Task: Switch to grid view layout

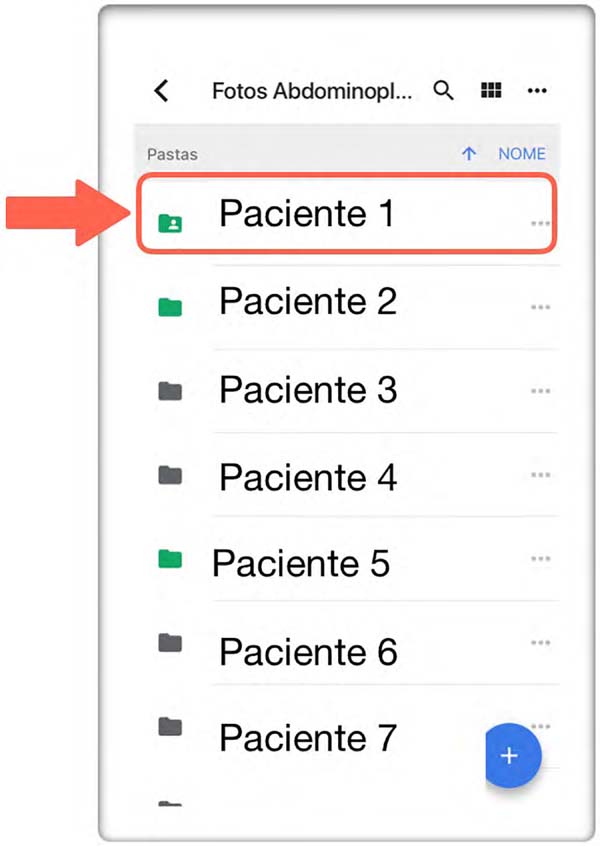Action: (x=491, y=90)
